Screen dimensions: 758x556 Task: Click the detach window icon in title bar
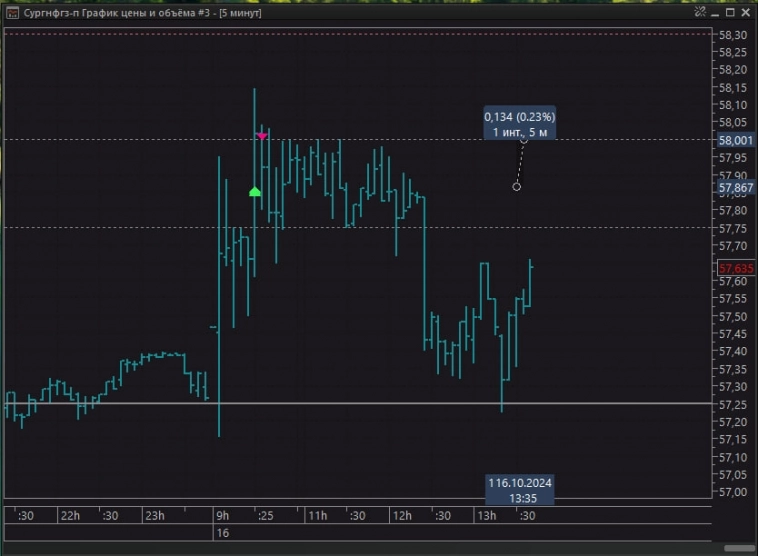click(x=701, y=12)
